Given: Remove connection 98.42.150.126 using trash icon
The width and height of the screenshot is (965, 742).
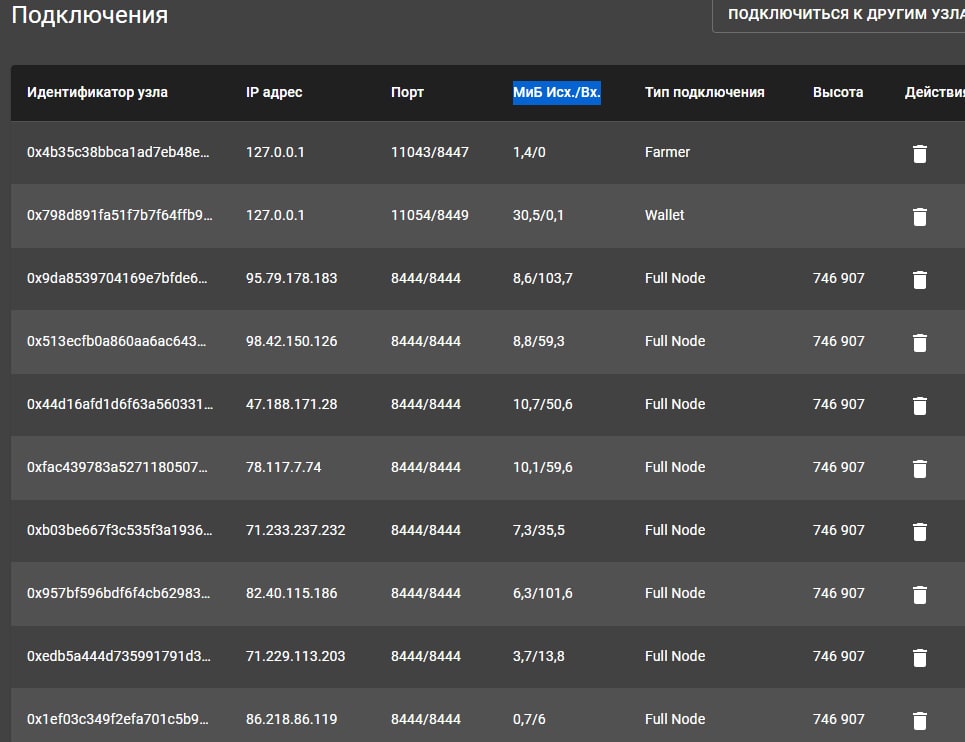Looking at the screenshot, I should tap(919, 342).
